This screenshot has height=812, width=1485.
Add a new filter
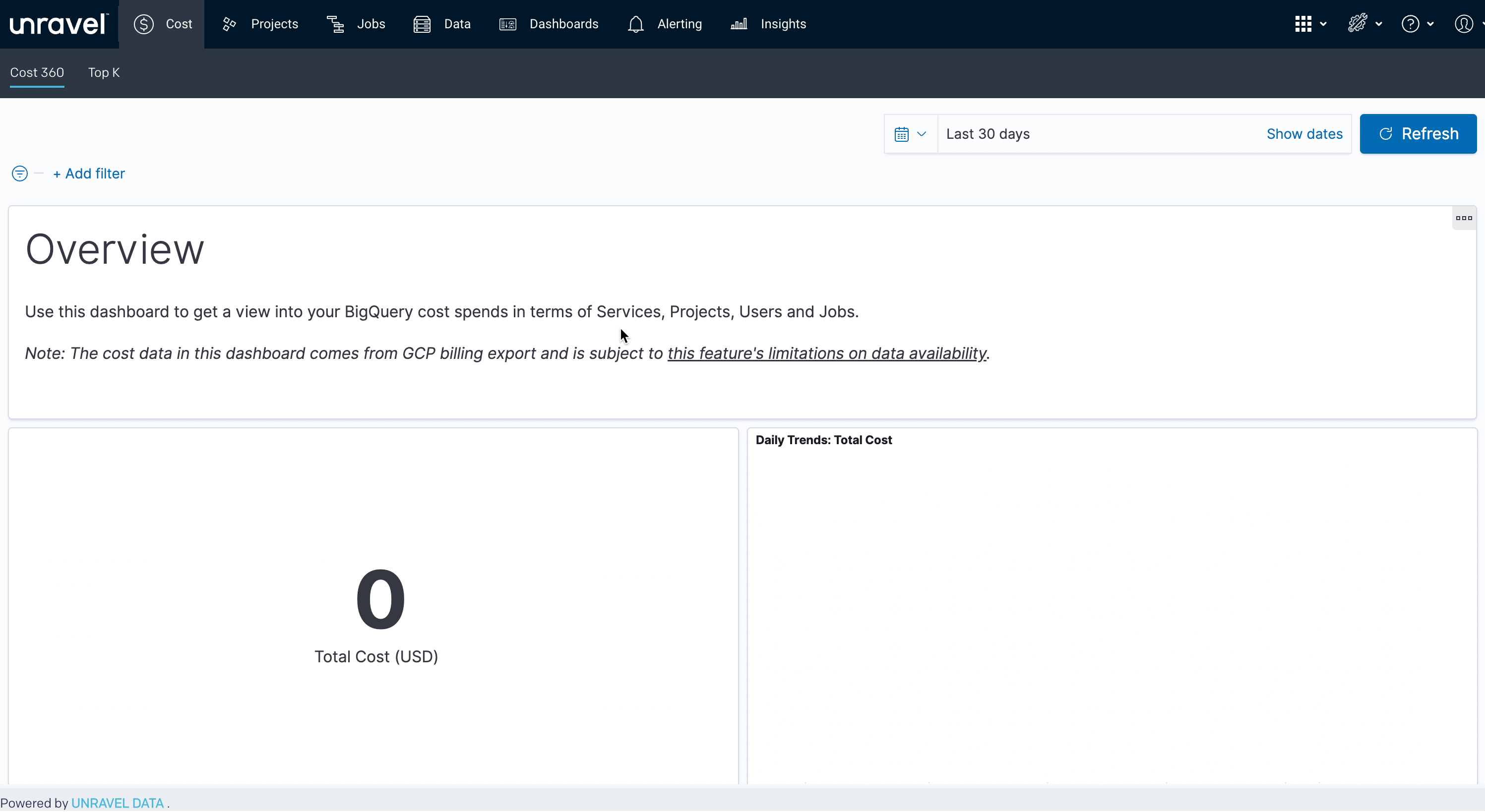[89, 173]
